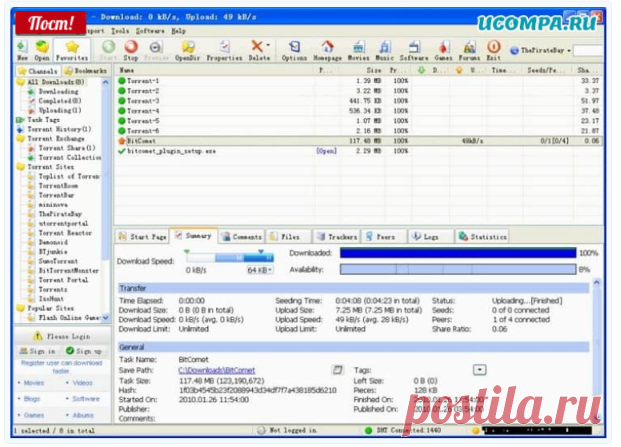Screen dimensions: 621x447
Task: Click the Sign up button
Action: tap(84, 351)
